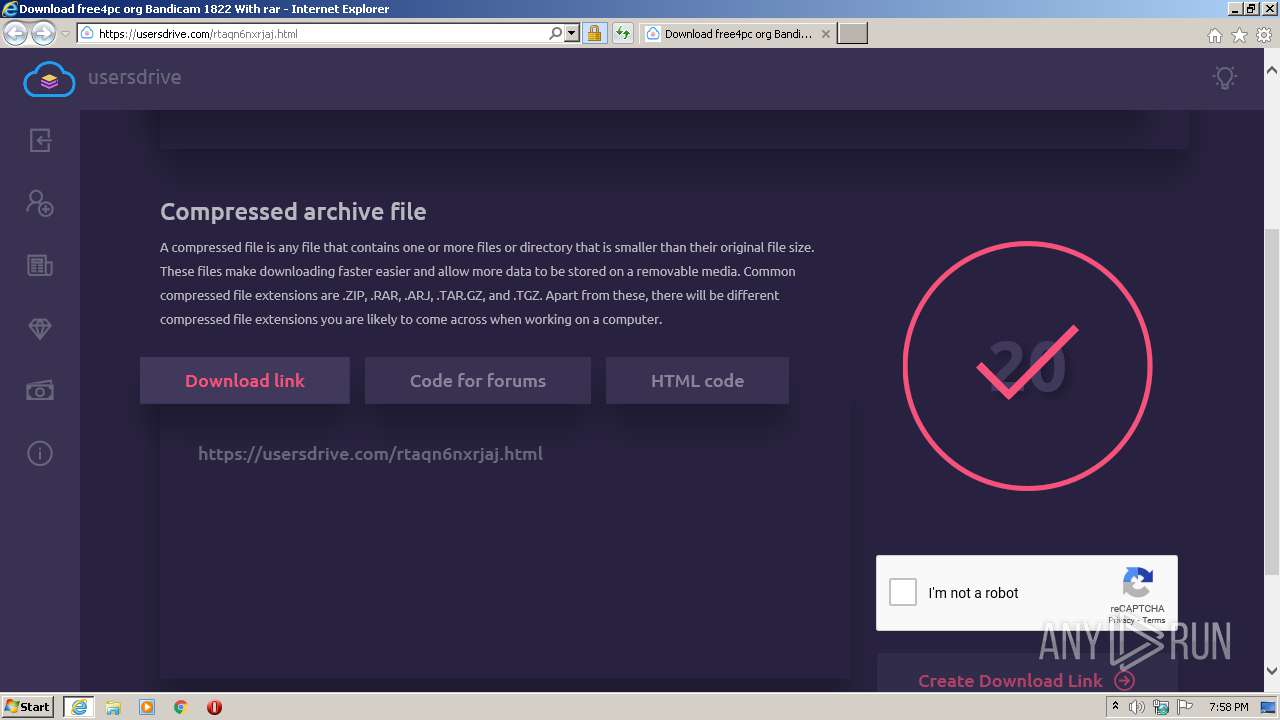The height and width of the screenshot is (720, 1280).
Task: Open the IE Favorites star icon
Action: click(1239, 35)
